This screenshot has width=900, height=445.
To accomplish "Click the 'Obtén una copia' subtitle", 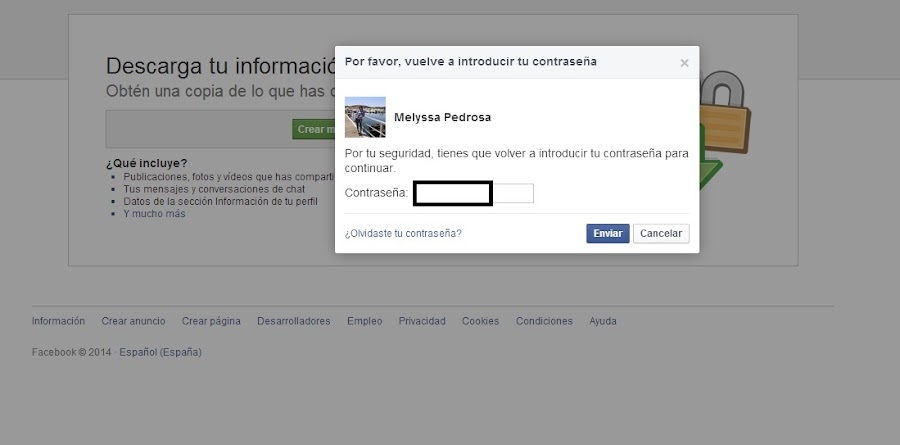I will [220, 91].
